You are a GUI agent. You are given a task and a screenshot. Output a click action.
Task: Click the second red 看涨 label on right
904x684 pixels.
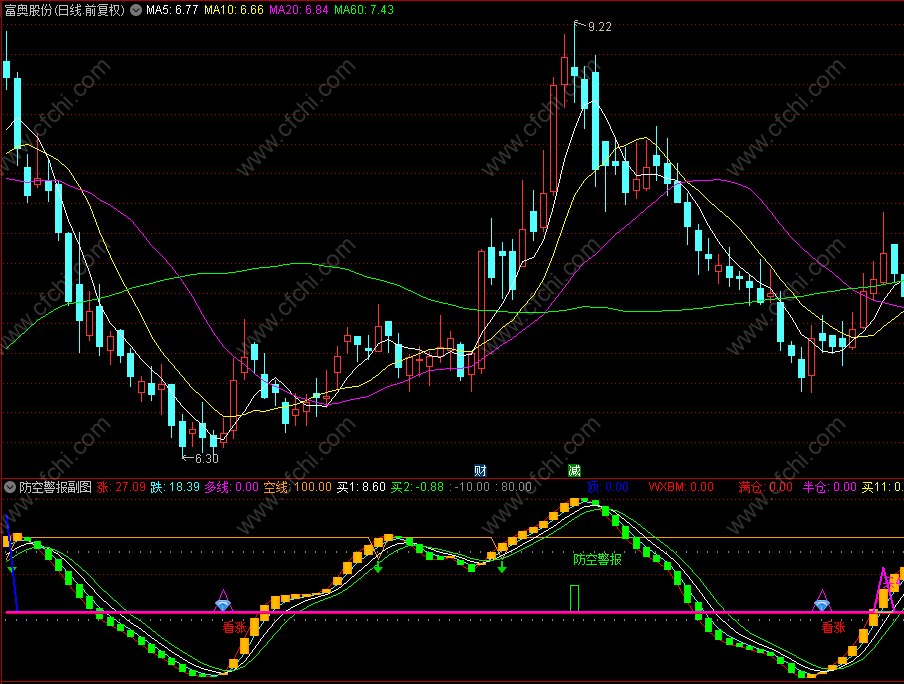tap(833, 627)
